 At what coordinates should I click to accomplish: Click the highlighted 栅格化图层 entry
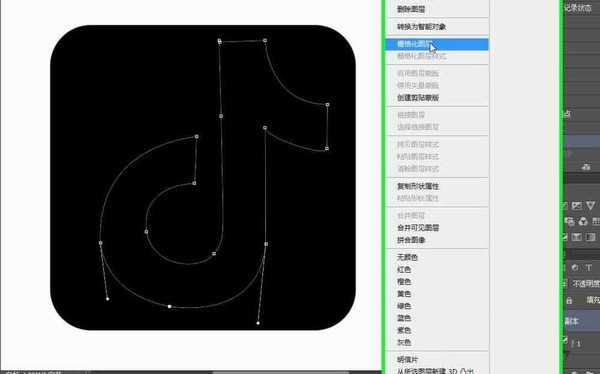click(437, 44)
